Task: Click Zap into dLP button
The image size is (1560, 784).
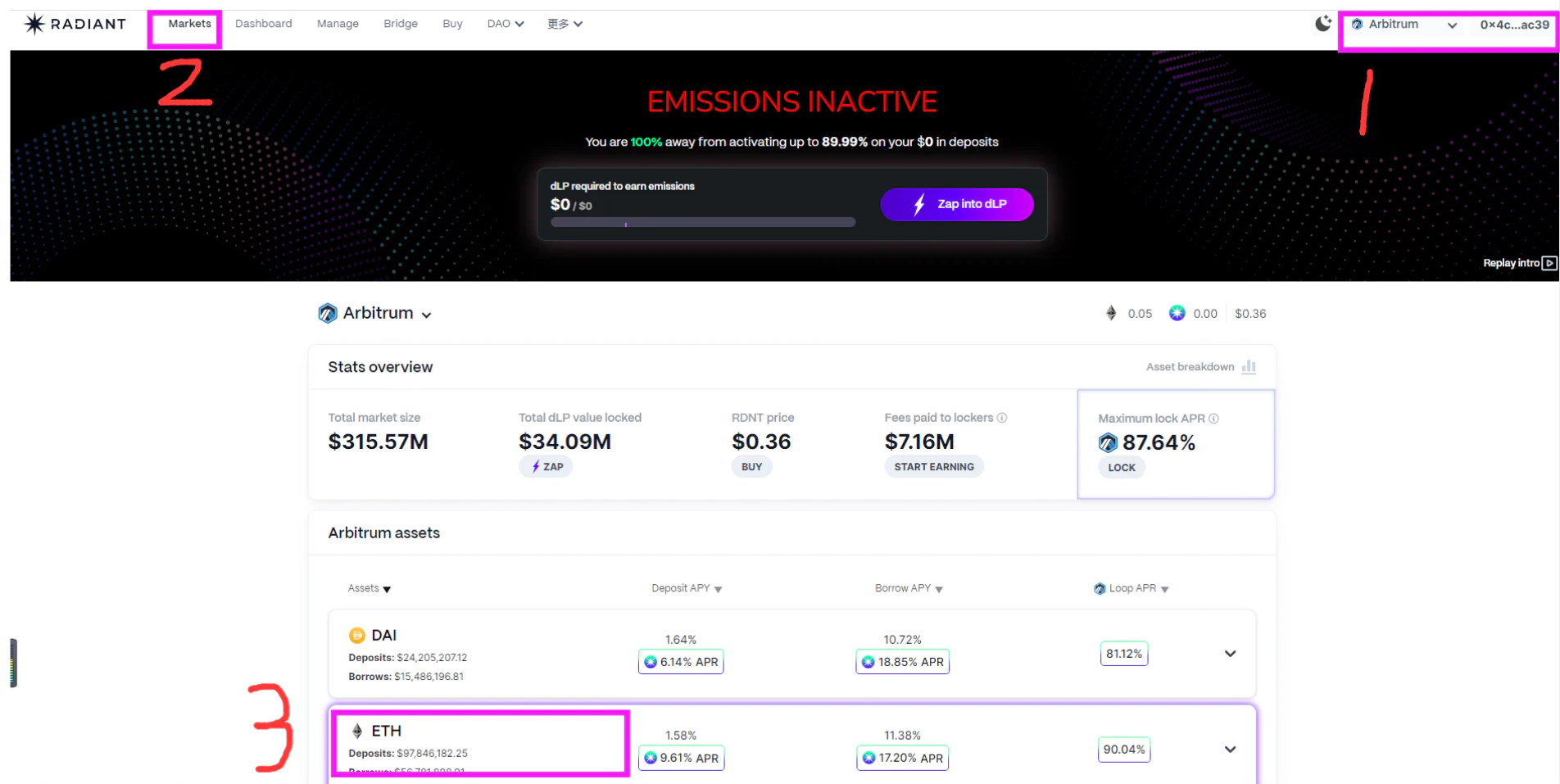Action: click(x=957, y=204)
